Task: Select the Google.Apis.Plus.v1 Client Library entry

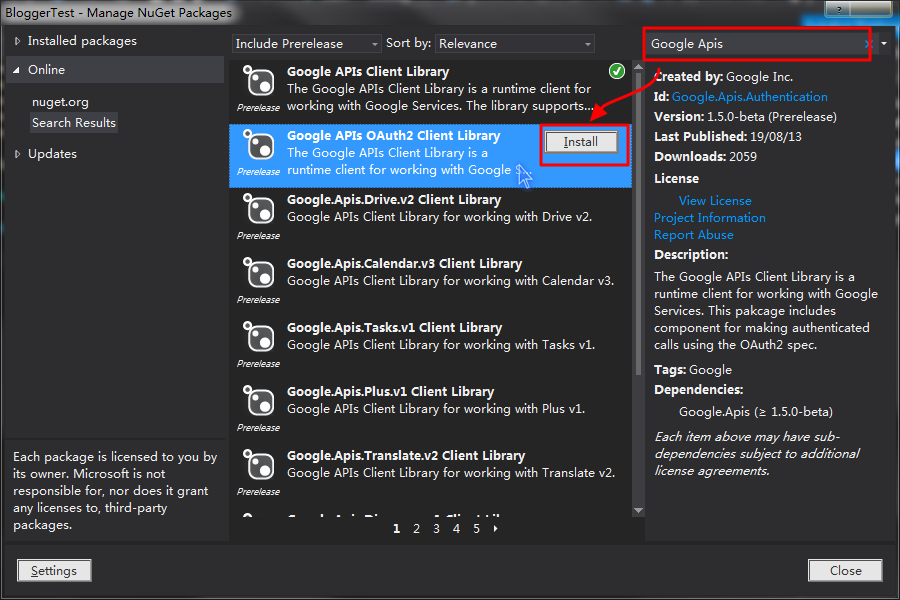Action: (430, 411)
